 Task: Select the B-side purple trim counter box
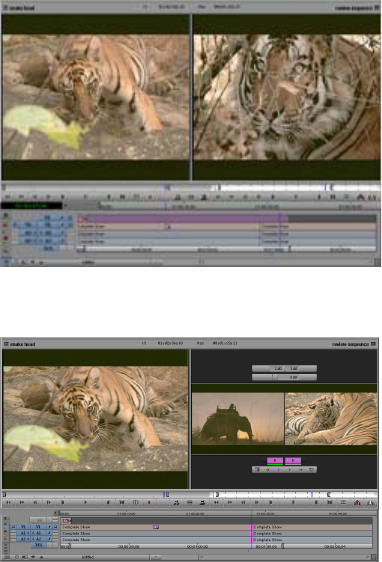(x=293, y=461)
